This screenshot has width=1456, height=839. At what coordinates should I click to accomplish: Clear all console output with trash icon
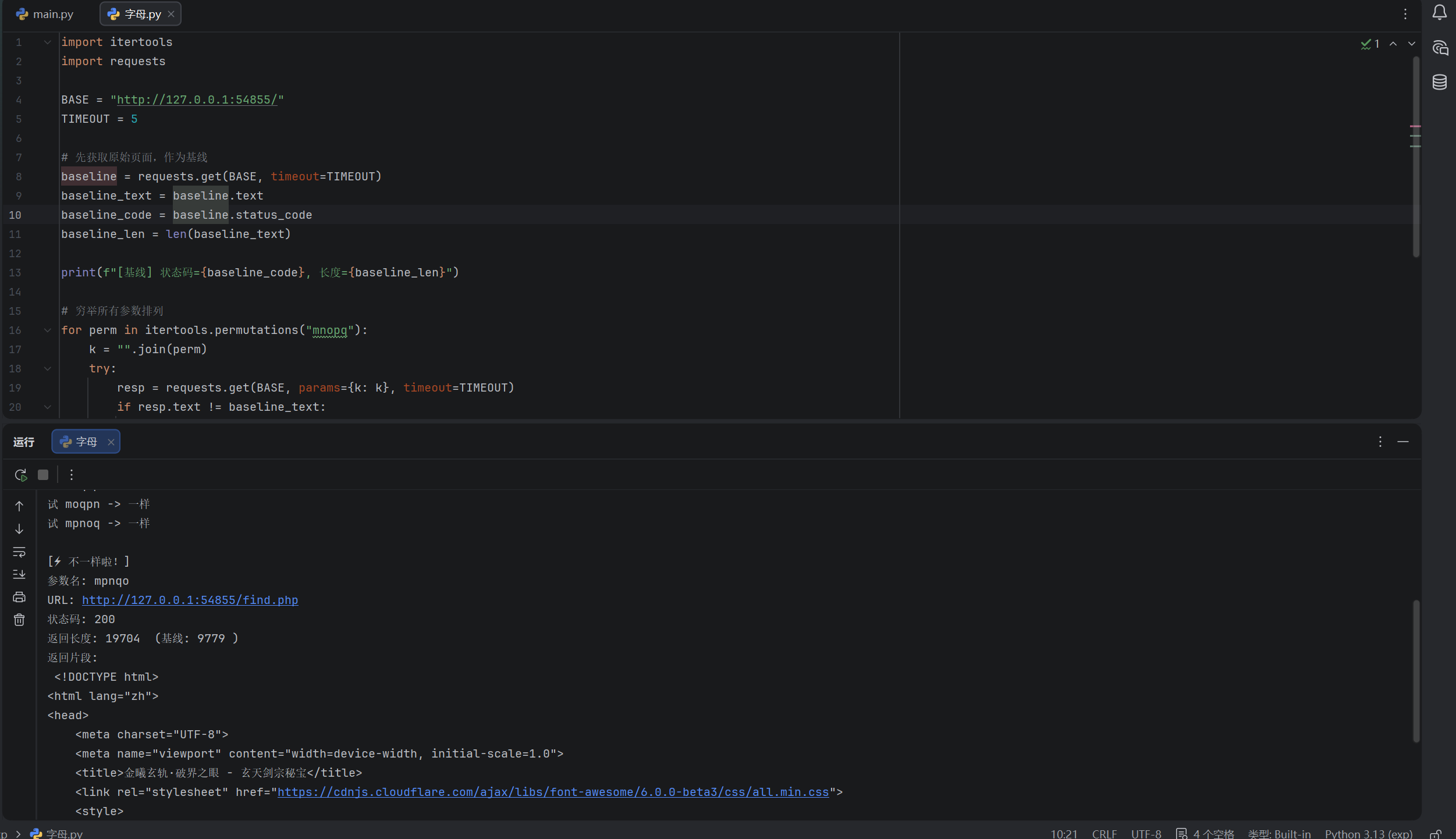19,620
